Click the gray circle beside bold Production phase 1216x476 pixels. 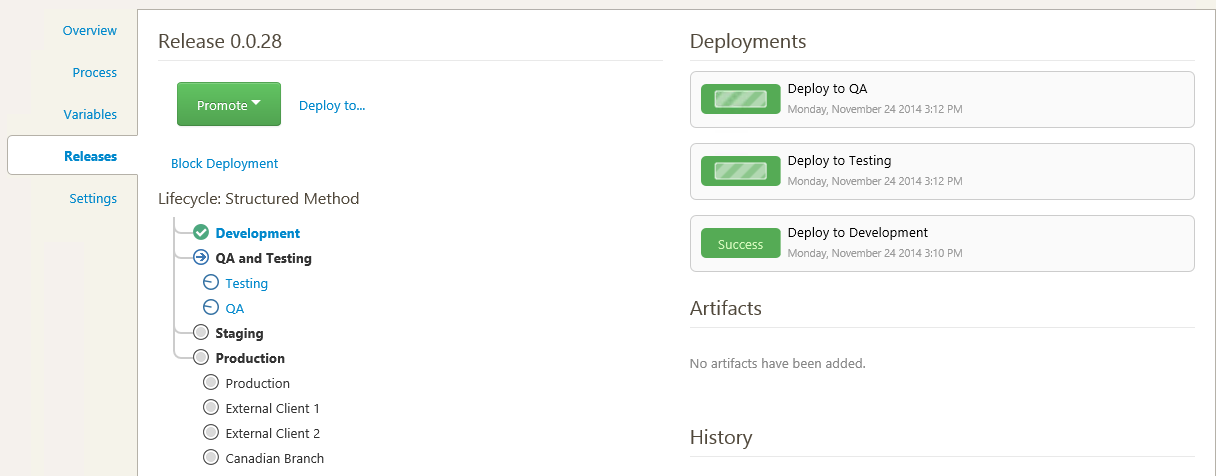[200, 358]
